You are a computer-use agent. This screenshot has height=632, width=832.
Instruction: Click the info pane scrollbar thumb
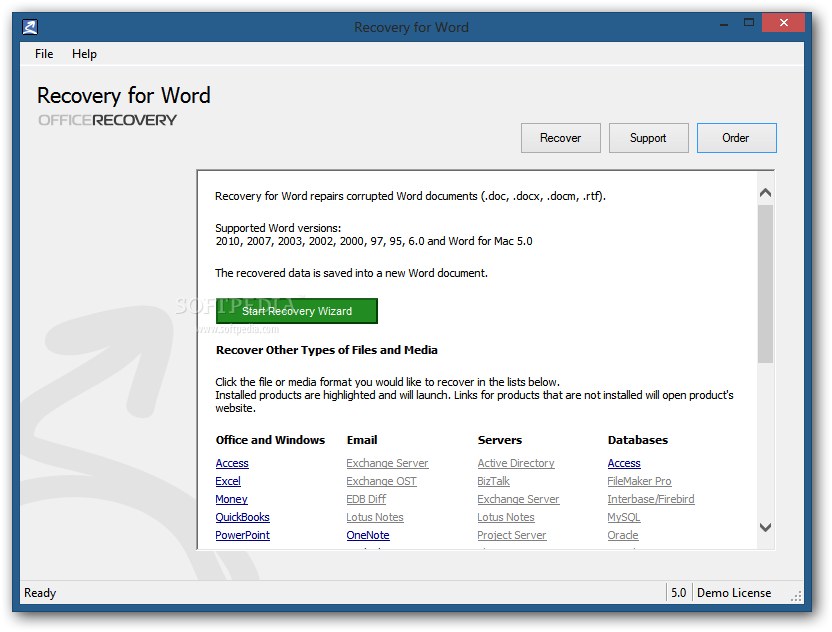click(765, 284)
